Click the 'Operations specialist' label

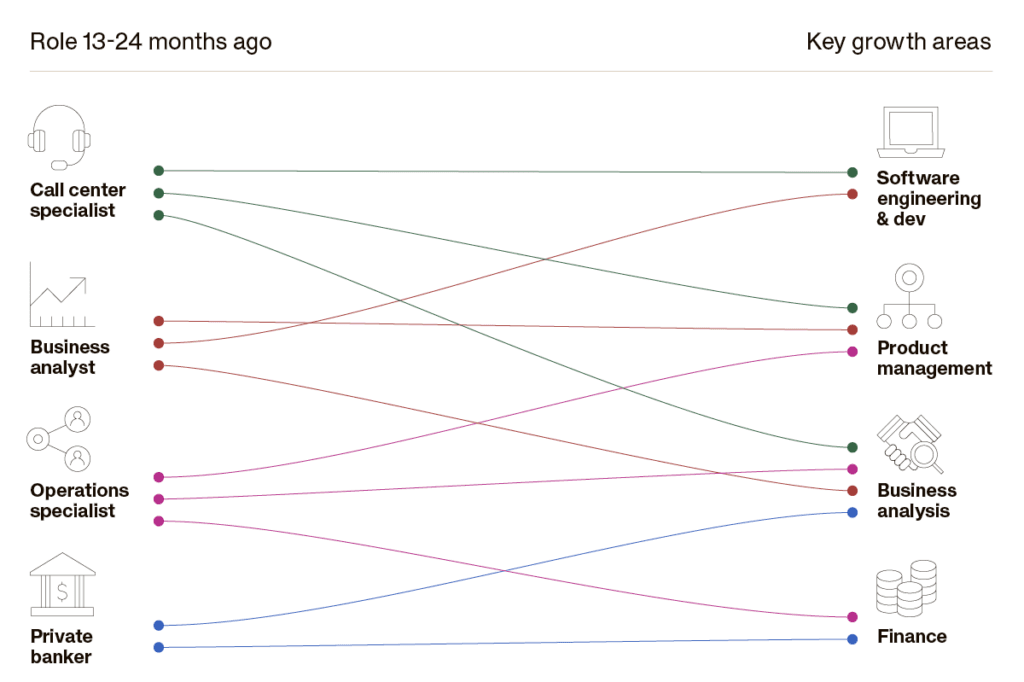pos(79,500)
